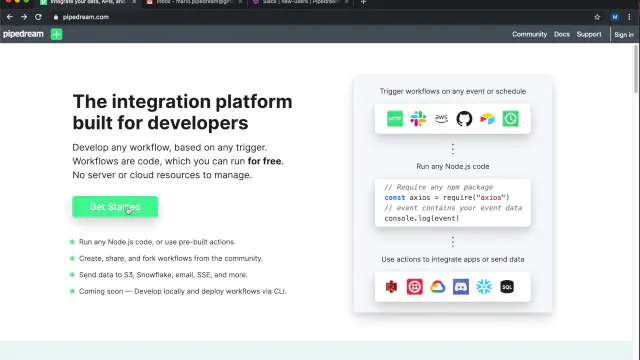Click the green HTTP trigger icon

[x=395, y=119]
